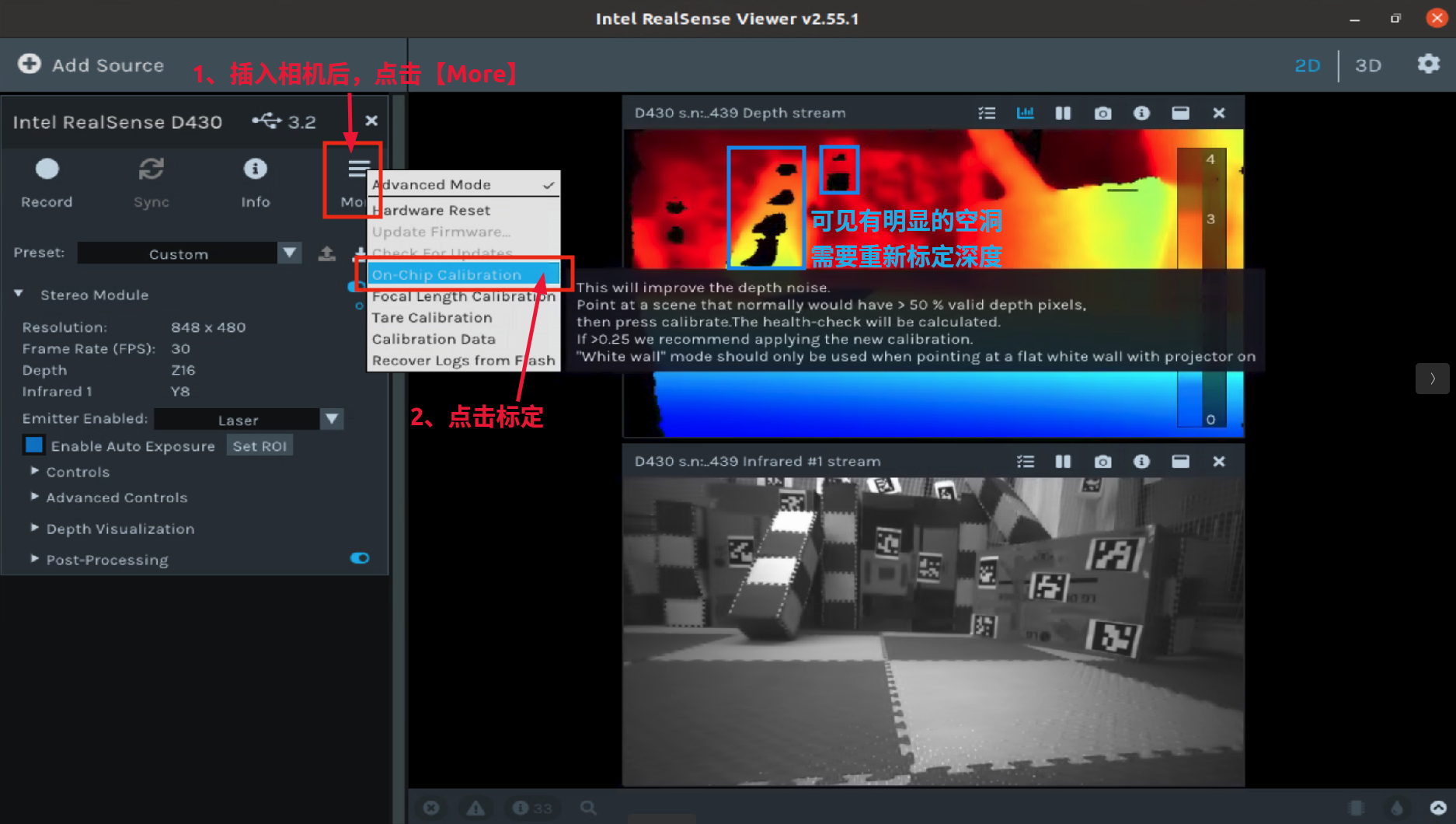1456x824 pixels.
Task: Open the Preset Custom dropdown
Action: point(289,253)
